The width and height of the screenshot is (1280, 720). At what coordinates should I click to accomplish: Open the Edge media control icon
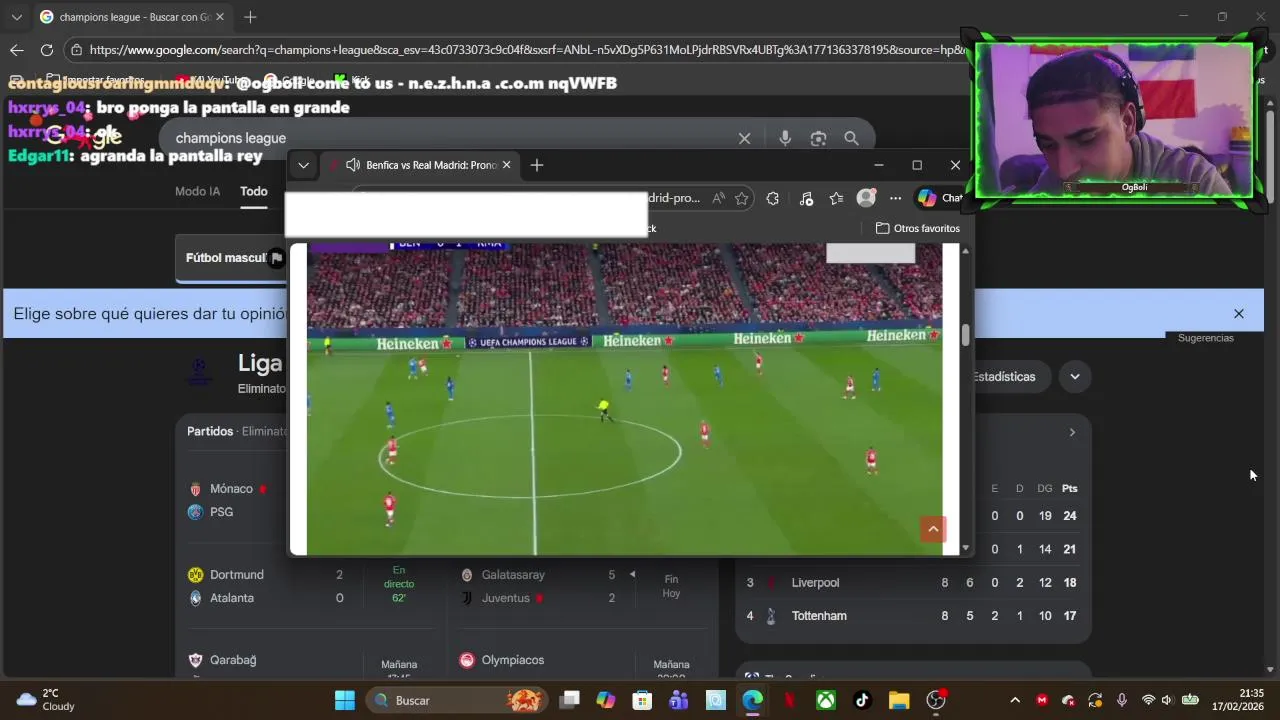click(x=806, y=198)
